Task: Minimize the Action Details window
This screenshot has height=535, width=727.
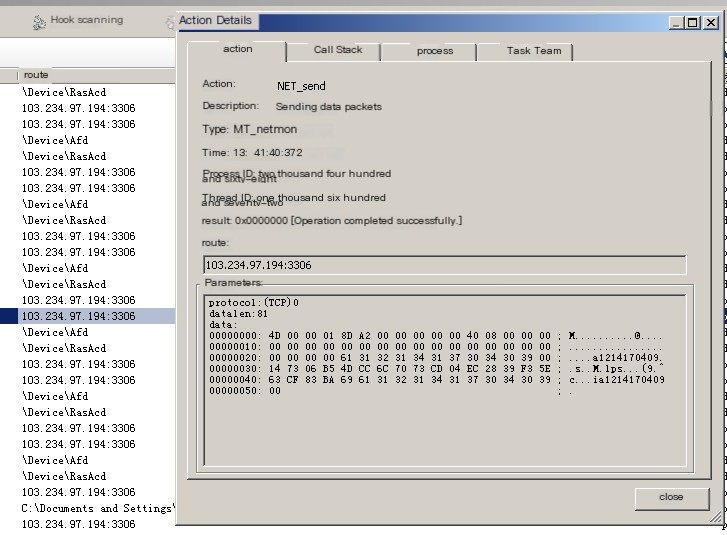Action: [676, 22]
